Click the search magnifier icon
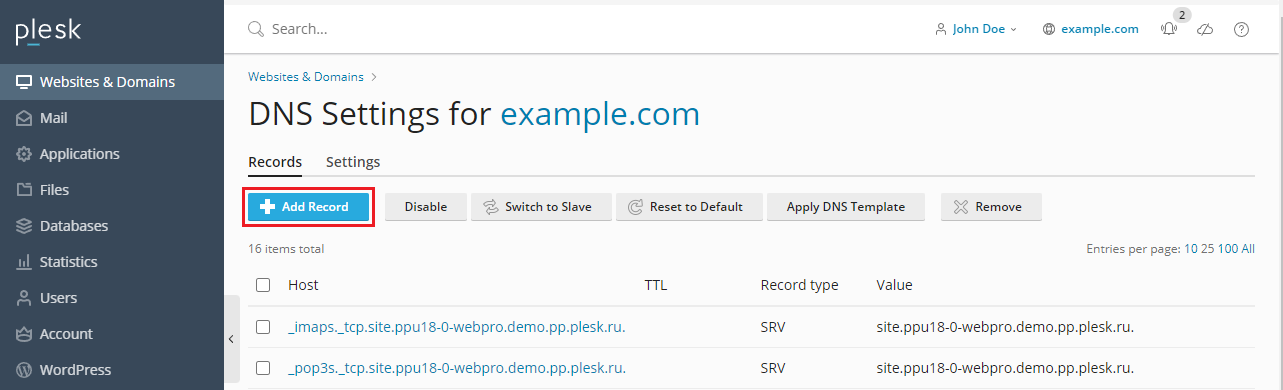The image size is (1283, 390). [256, 29]
